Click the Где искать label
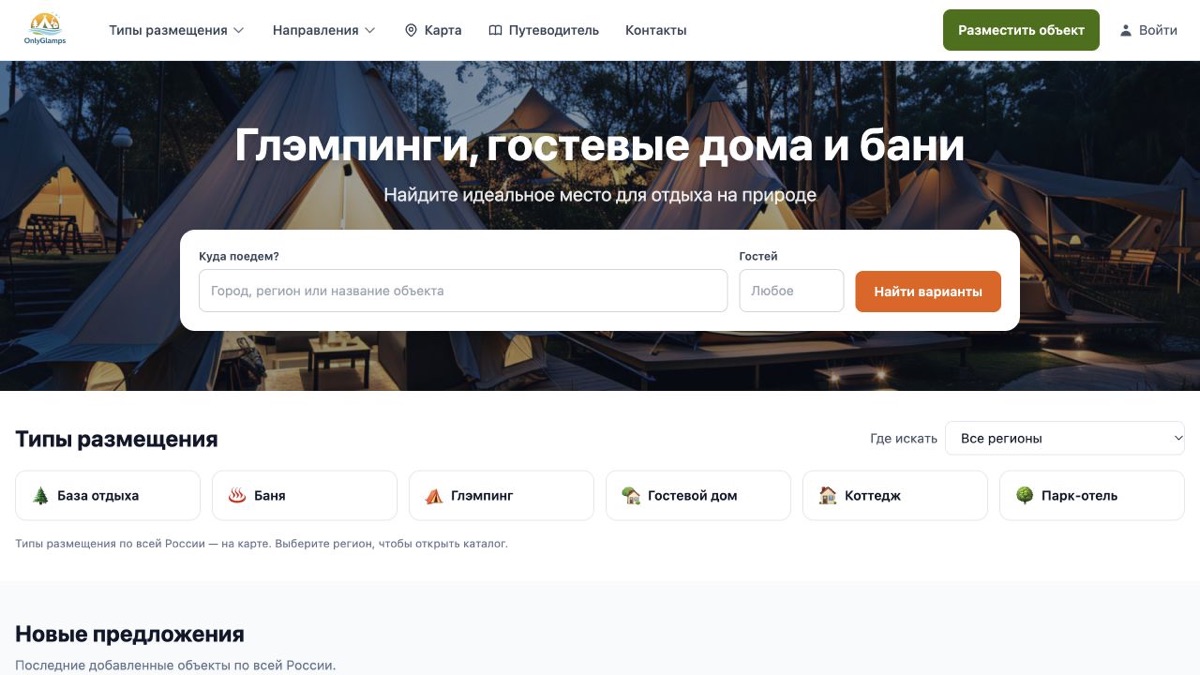The width and height of the screenshot is (1200, 675). (x=904, y=438)
